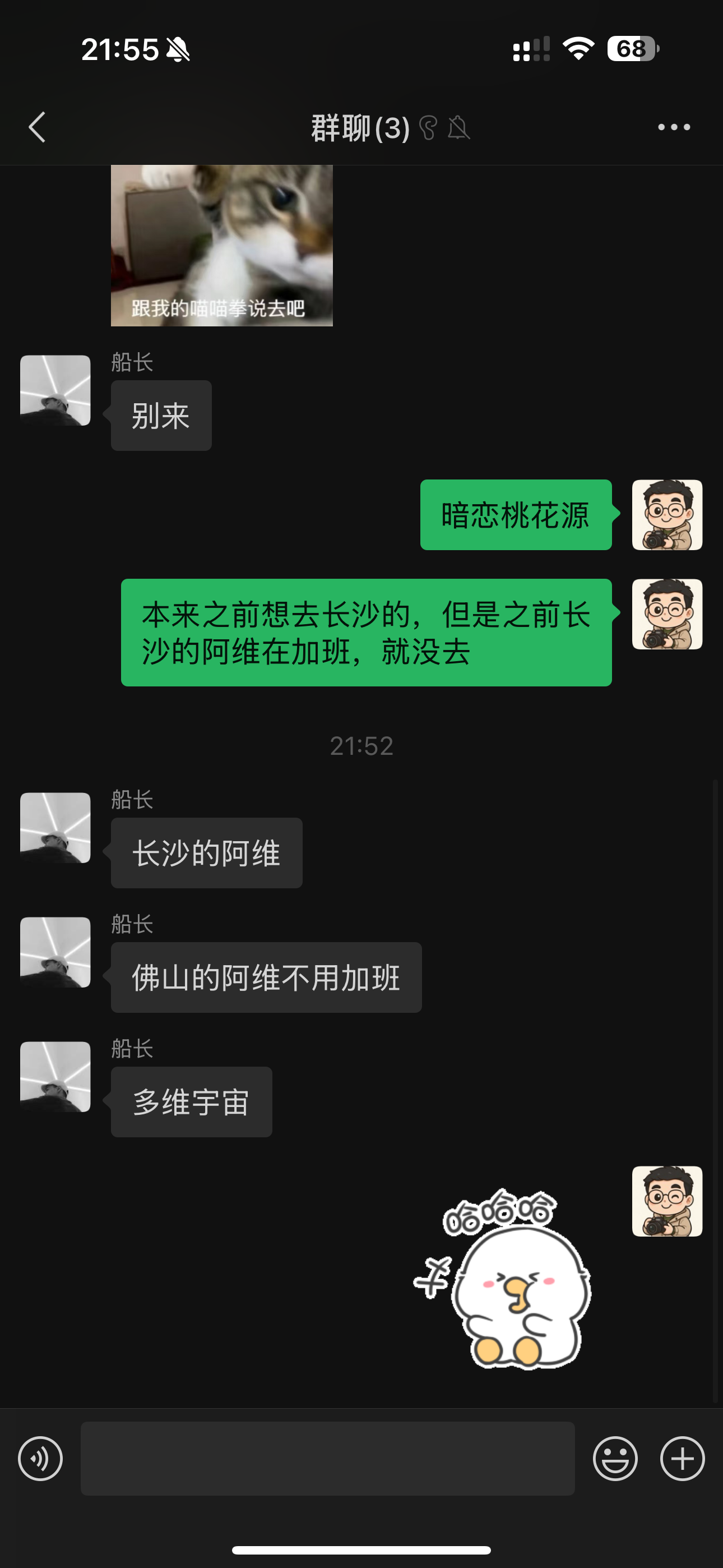The image size is (723, 1568).
Task: Tap the 暗恋桃花源 green message bubble
Action: point(516,515)
